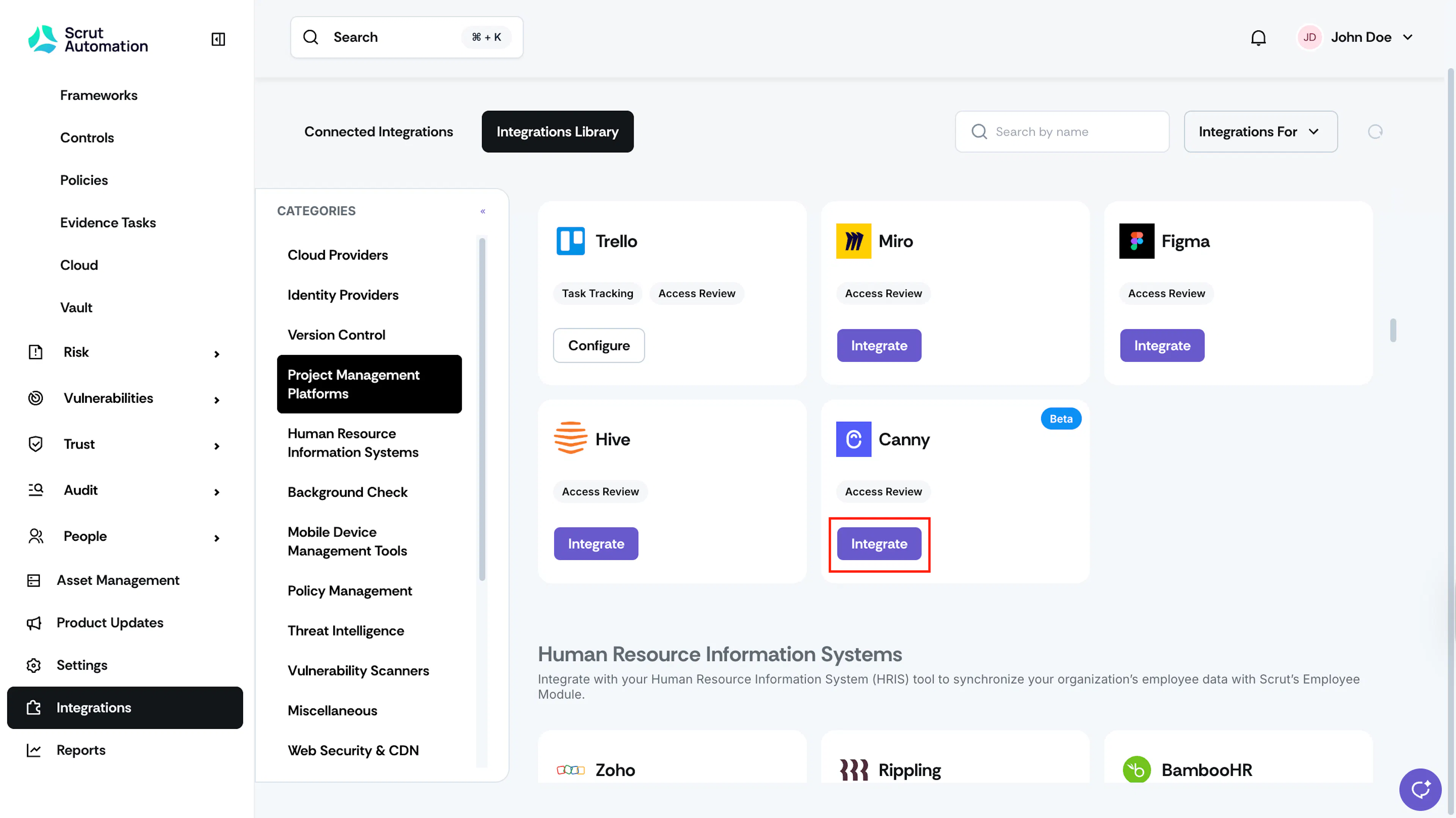
Task: Switch to the Connected Integrations tab
Action: pyautogui.click(x=379, y=132)
